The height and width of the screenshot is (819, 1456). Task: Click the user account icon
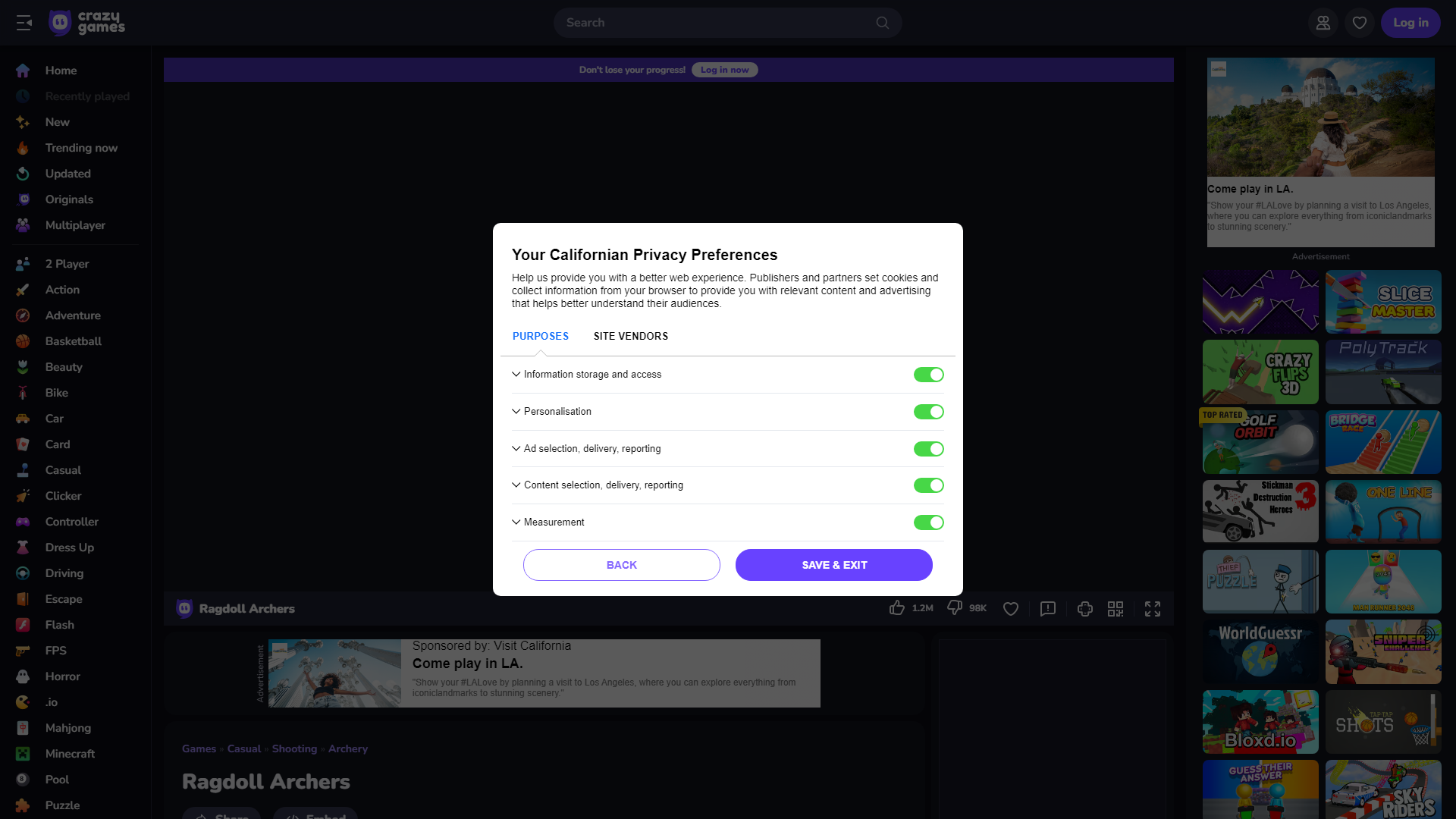tap(1323, 22)
